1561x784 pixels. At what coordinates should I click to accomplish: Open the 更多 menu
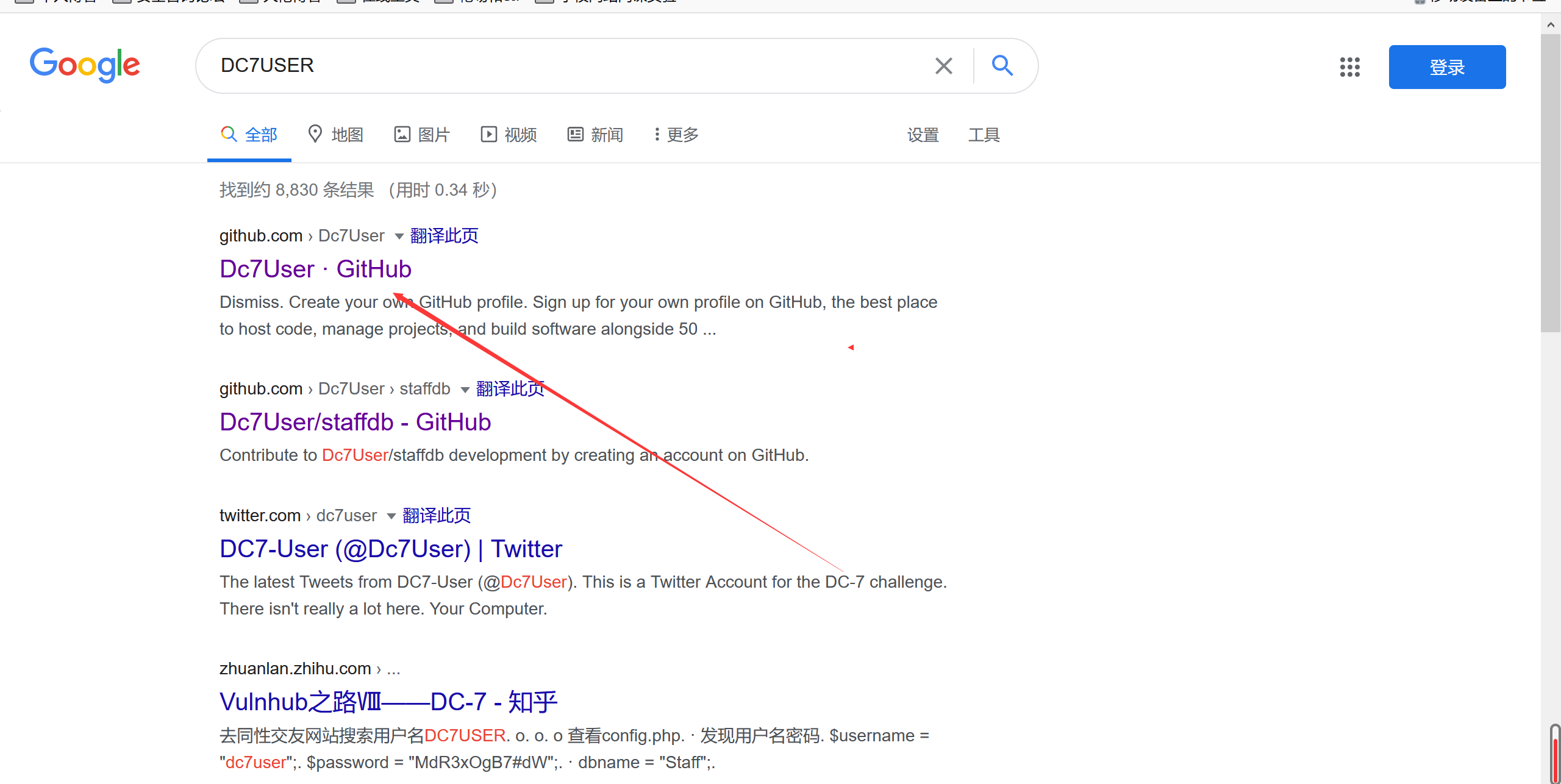click(x=676, y=135)
